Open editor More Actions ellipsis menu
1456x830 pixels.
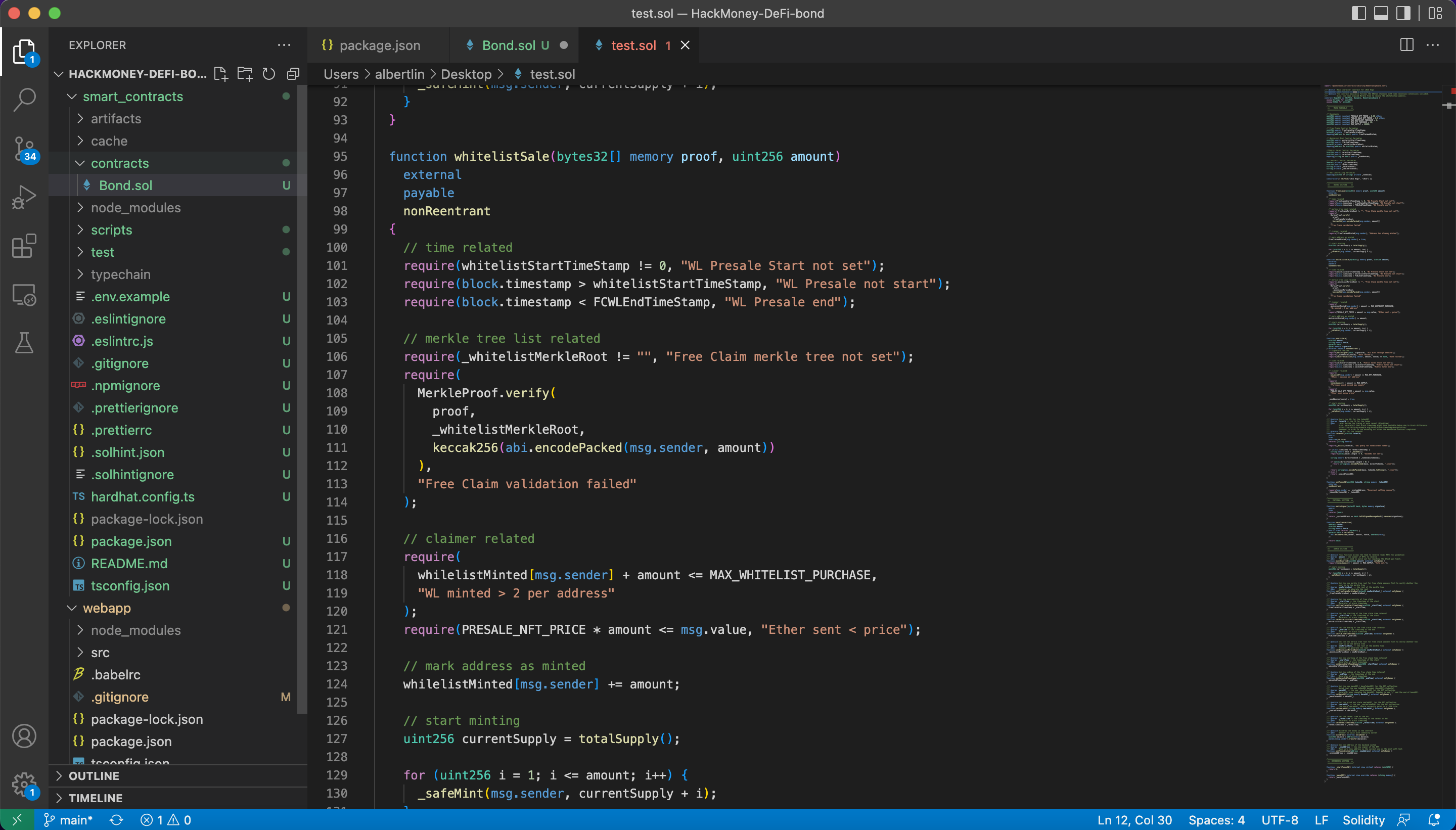point(1433,45)
